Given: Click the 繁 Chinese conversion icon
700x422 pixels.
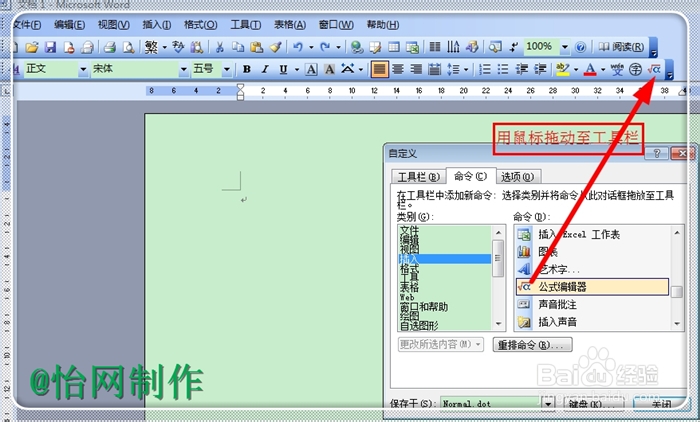Looking at the screenshot, I should tap(151, 47).
